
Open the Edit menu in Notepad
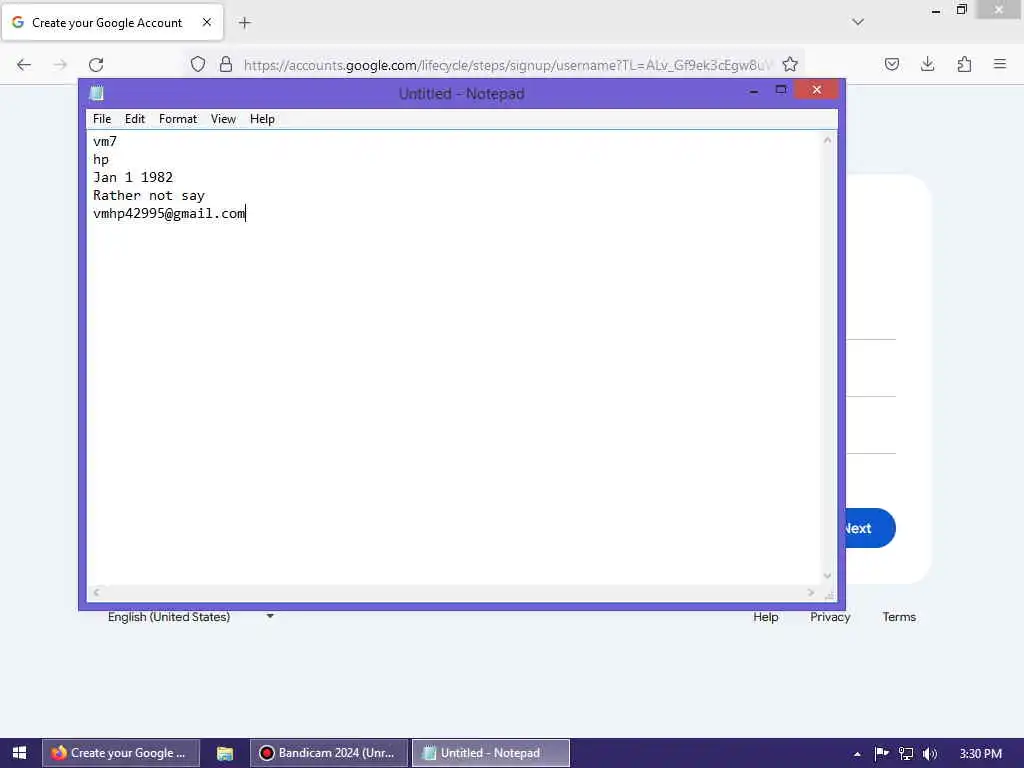[x=135, y=119]
